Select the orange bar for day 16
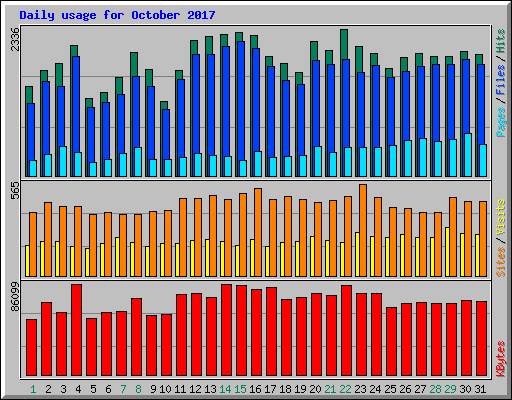The image size is (512, 400). pos(258,232)
